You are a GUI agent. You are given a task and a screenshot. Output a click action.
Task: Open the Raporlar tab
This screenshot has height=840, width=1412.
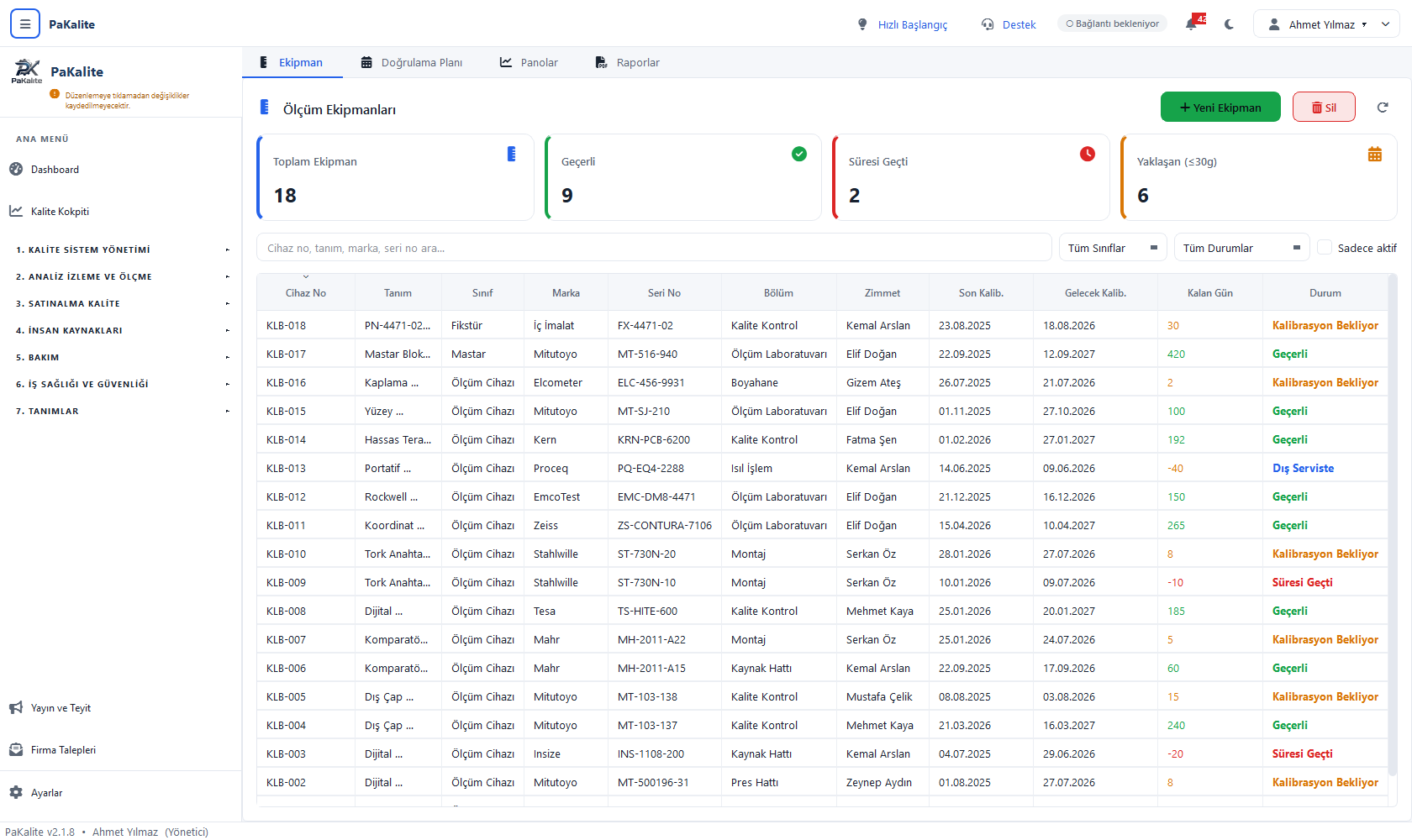[627, 62]
